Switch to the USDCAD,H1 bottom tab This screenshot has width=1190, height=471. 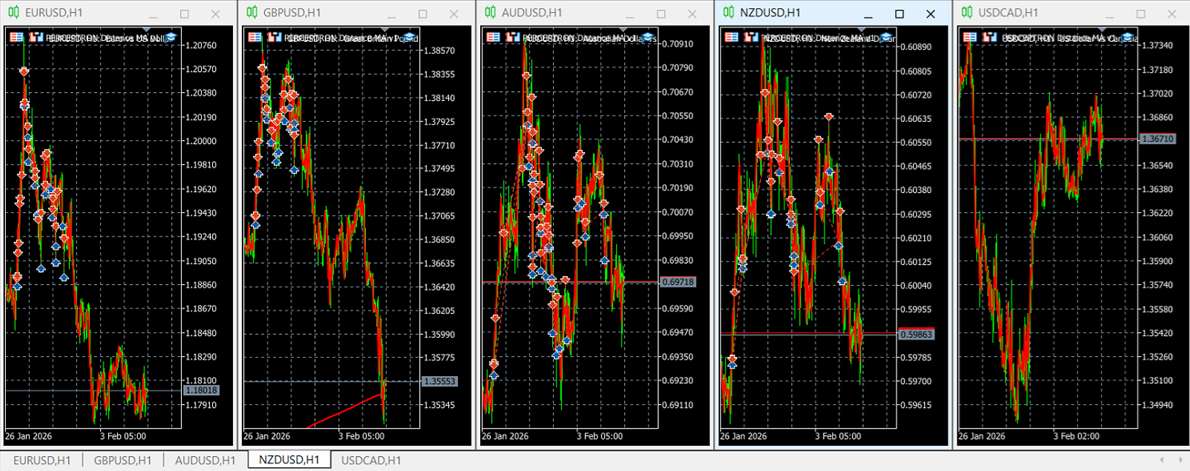click(x=371, y=460)
